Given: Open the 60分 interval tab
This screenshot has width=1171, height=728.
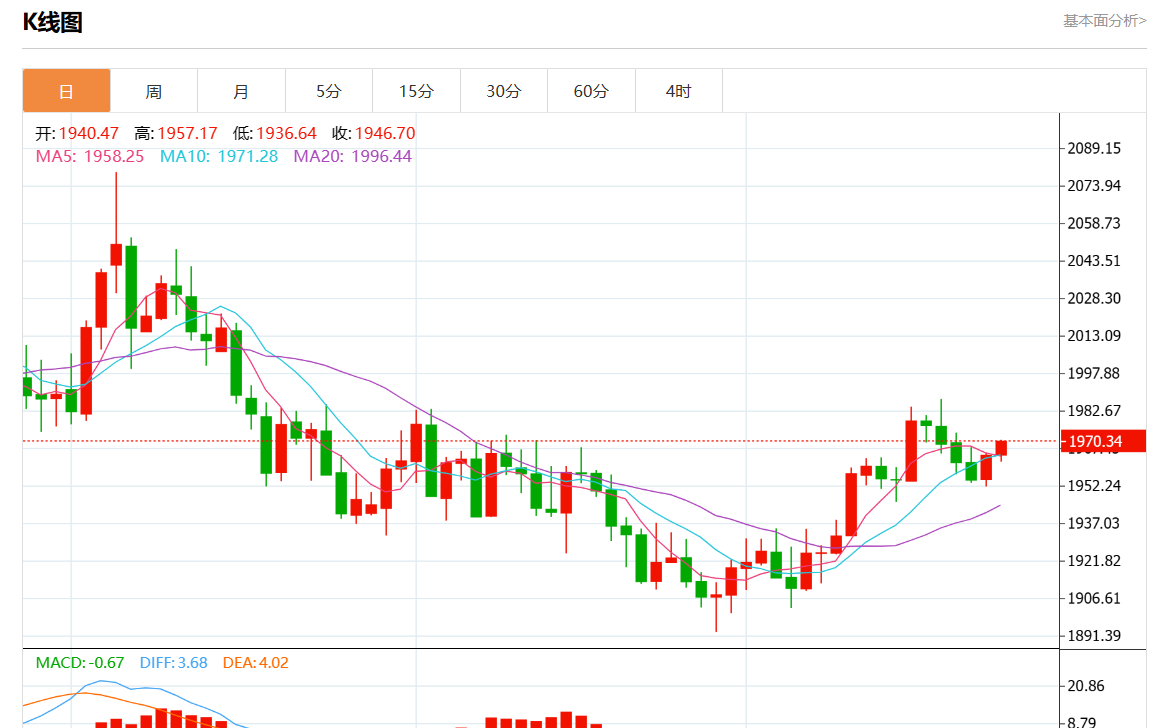Looking at the screenshot, I should pos(591,91).
